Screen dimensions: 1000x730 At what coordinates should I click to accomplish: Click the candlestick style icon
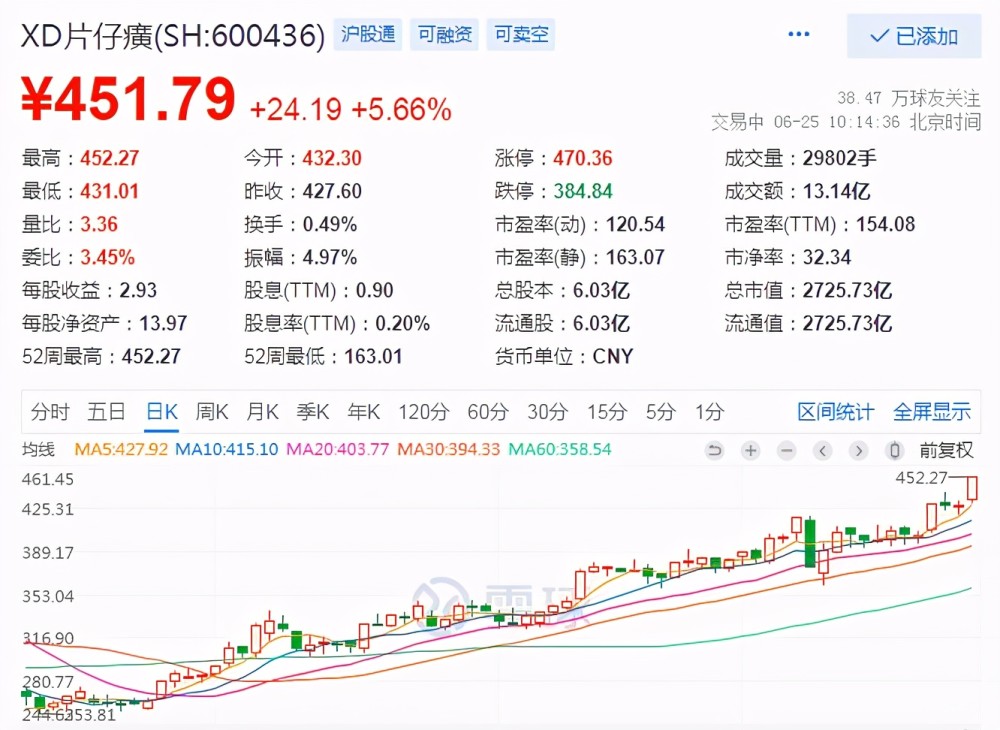[895, 451]
